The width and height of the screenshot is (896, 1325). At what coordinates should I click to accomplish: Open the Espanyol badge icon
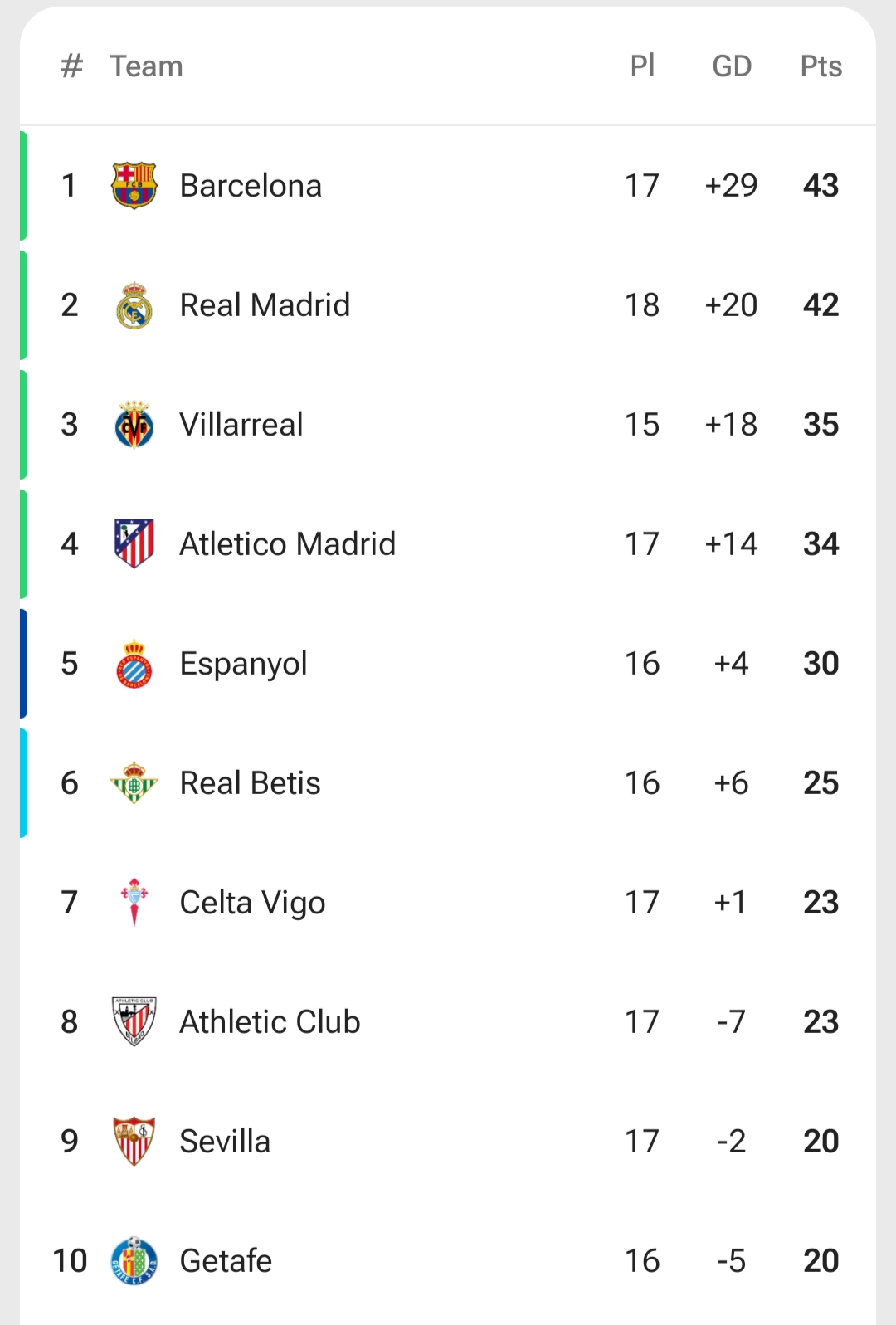[134, 664]
